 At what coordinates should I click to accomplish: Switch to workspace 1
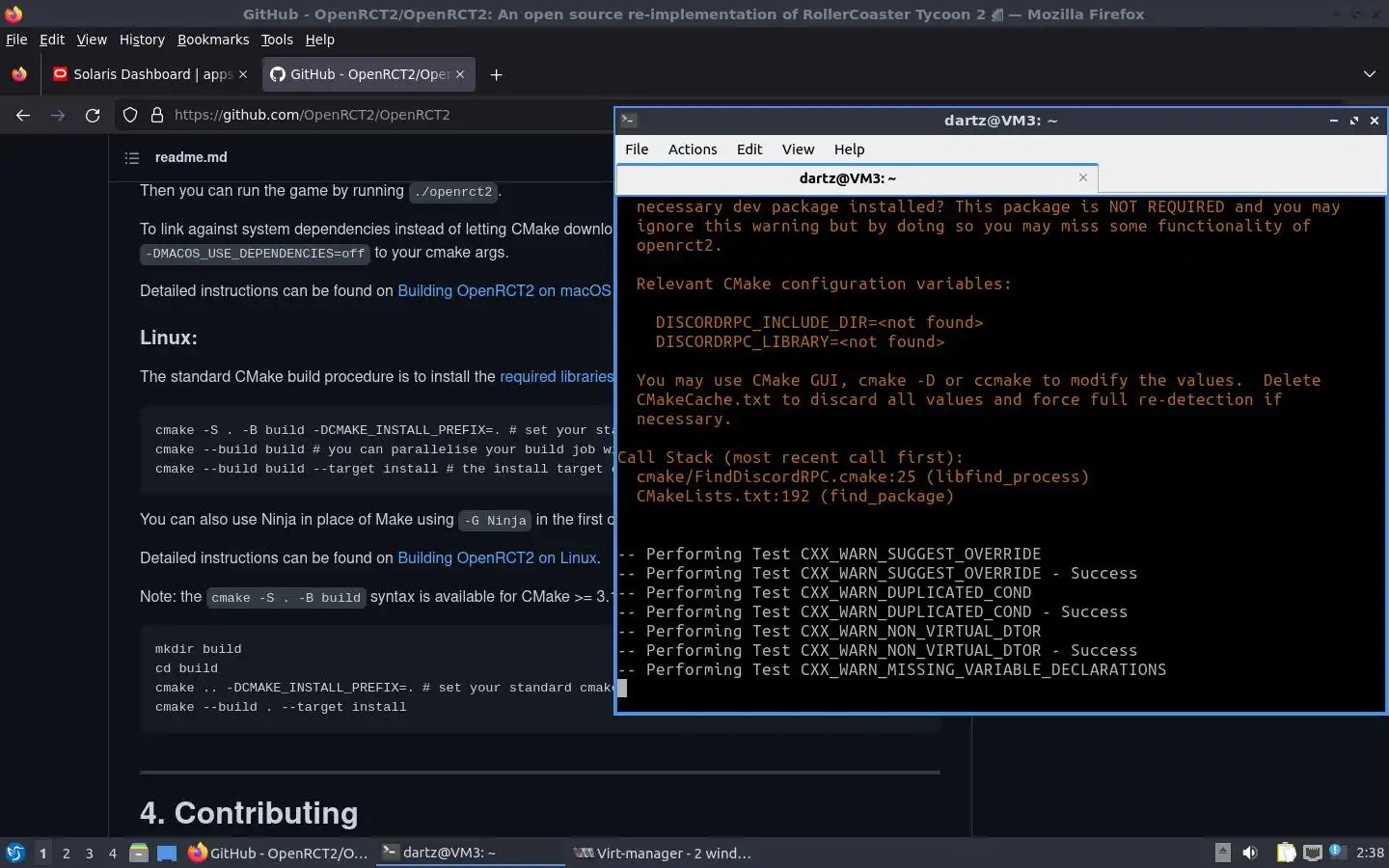(x=42, y=853)
